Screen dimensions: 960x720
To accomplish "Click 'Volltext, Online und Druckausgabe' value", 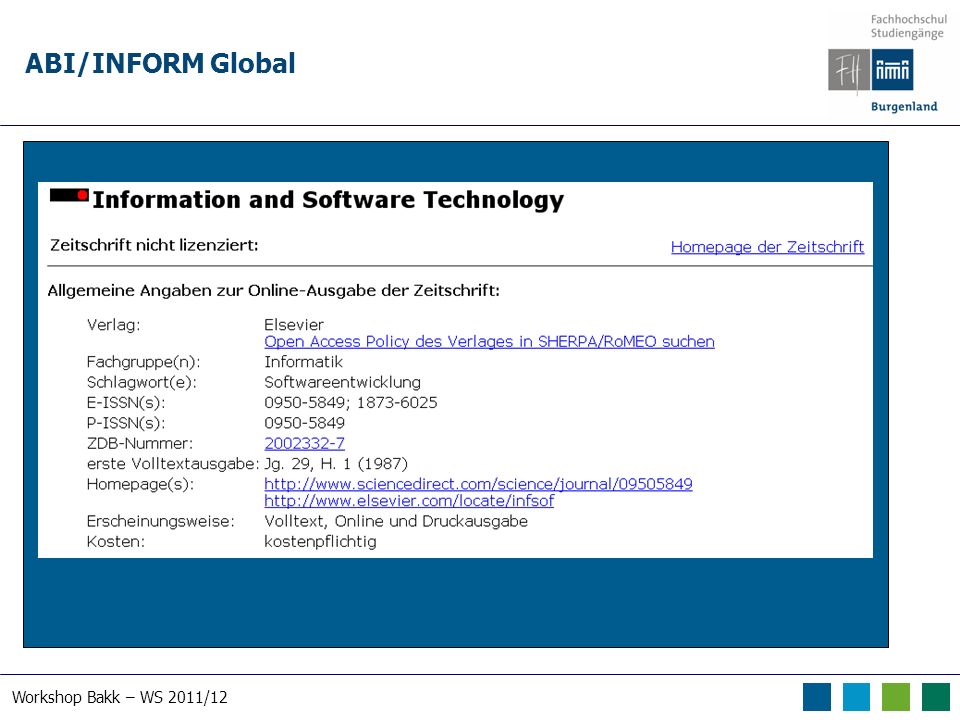I will pyautogui.click(x=396, y=522).
